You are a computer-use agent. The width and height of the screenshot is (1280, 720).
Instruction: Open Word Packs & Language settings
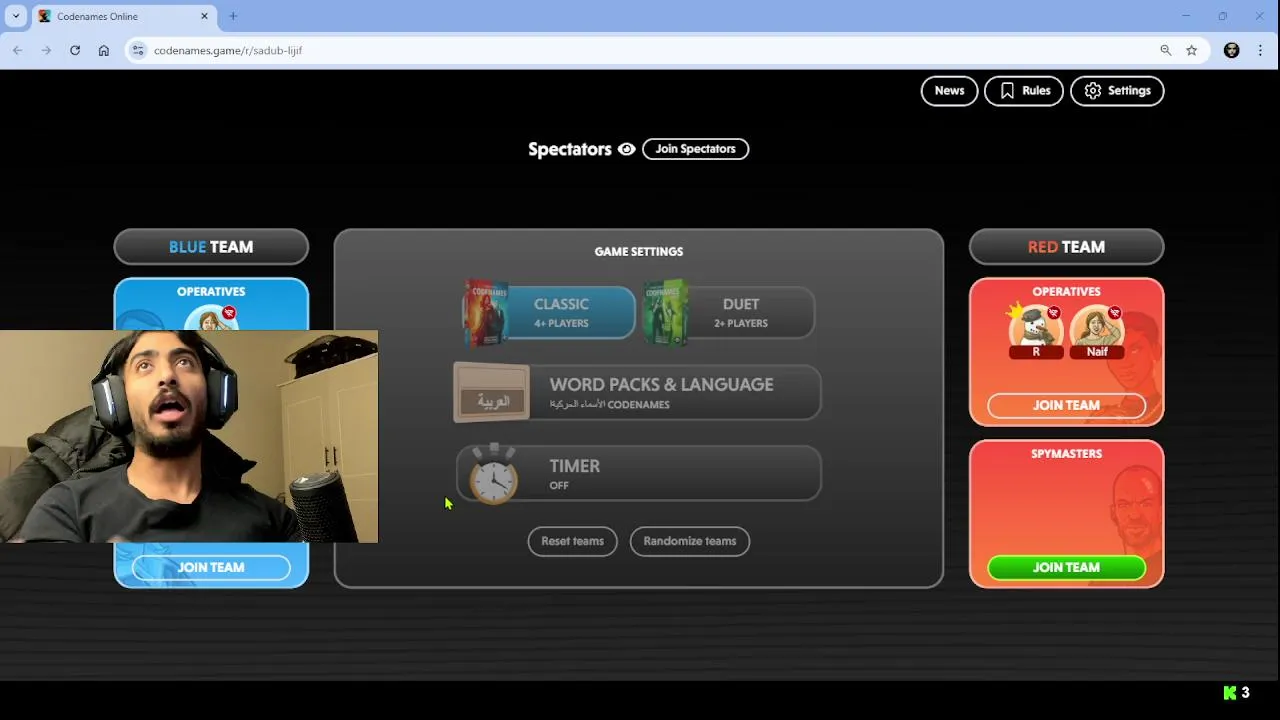[638, 393]
